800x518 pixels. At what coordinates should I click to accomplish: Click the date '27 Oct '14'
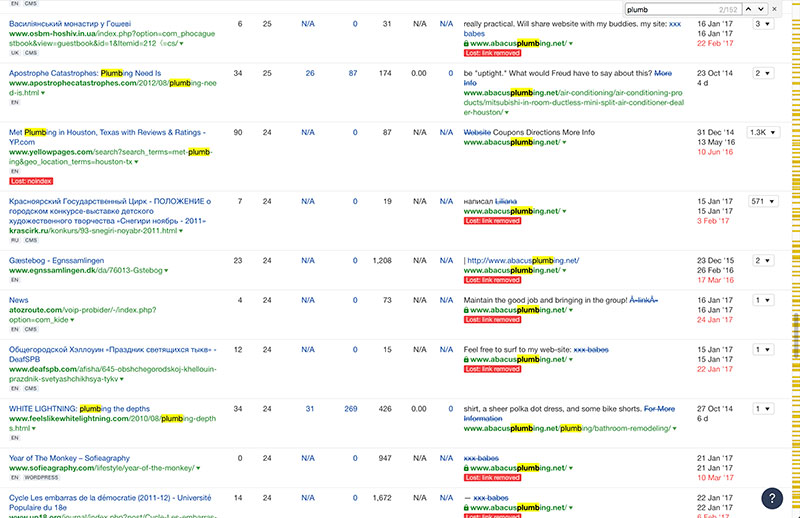(x=714, y=409)
